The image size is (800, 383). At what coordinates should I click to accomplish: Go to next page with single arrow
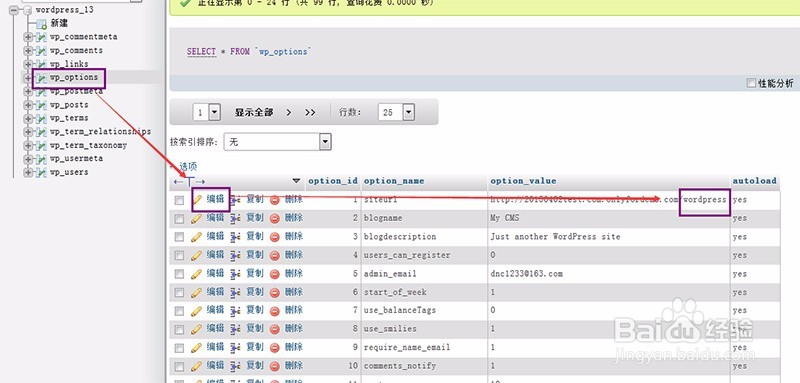(x=289, y=113)
